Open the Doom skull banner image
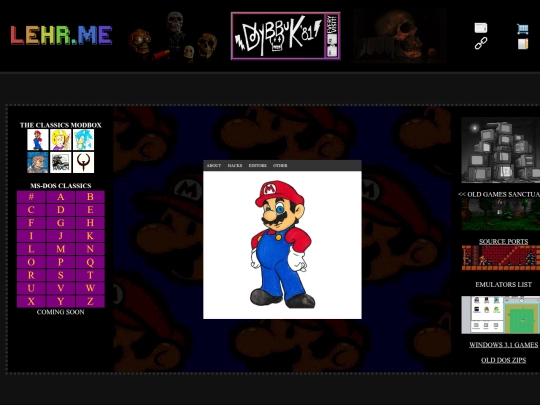 click(399, 36)
